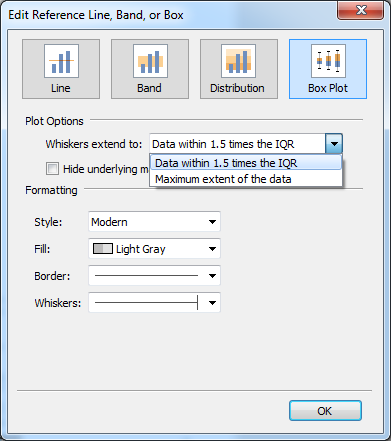Open the Border line style arrow
Image resolution: width=391 pixels, height=441 pixels.
pyautogui.click(x=212, y=276)
